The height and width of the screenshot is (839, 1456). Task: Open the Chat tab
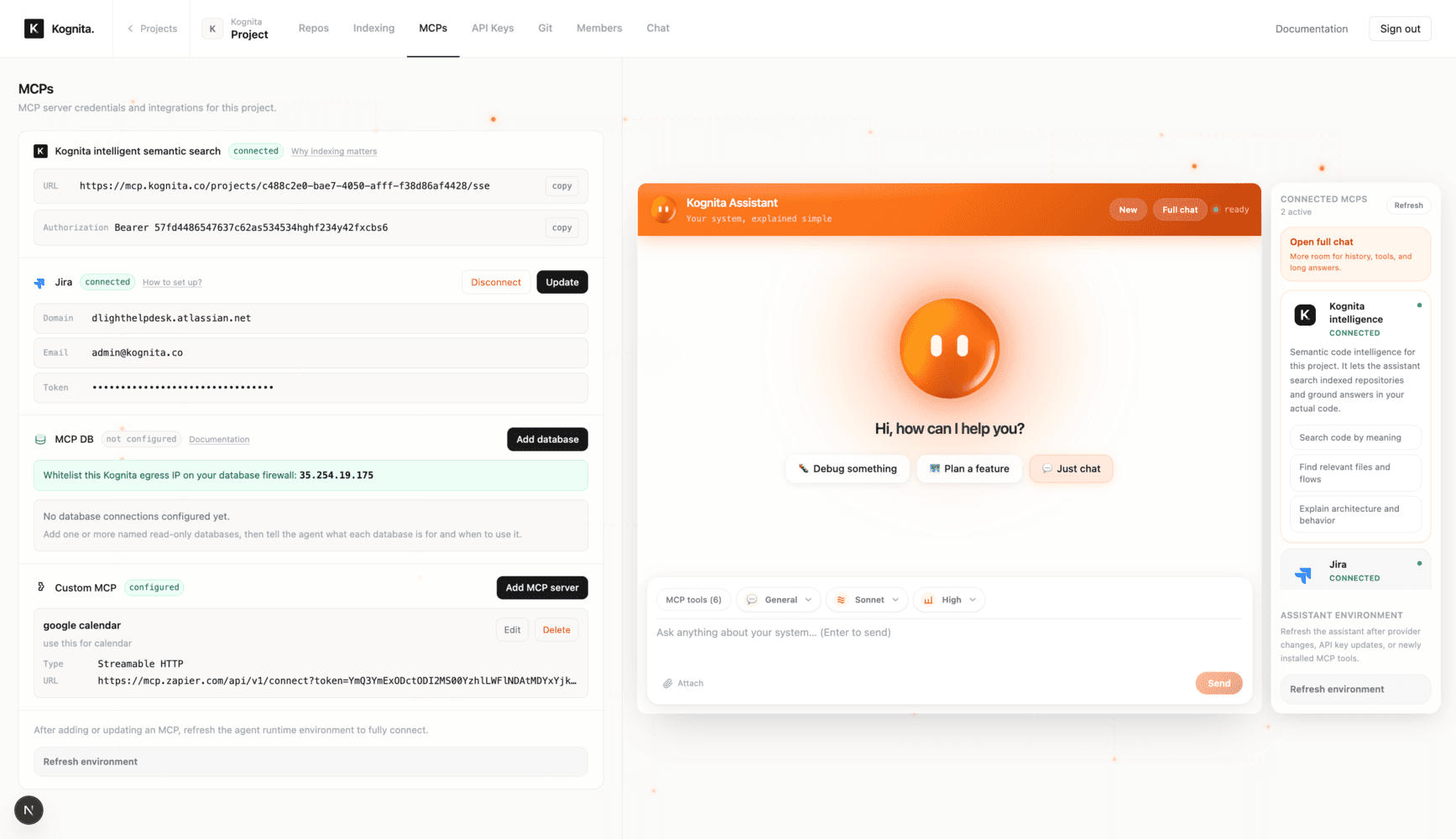658,29
